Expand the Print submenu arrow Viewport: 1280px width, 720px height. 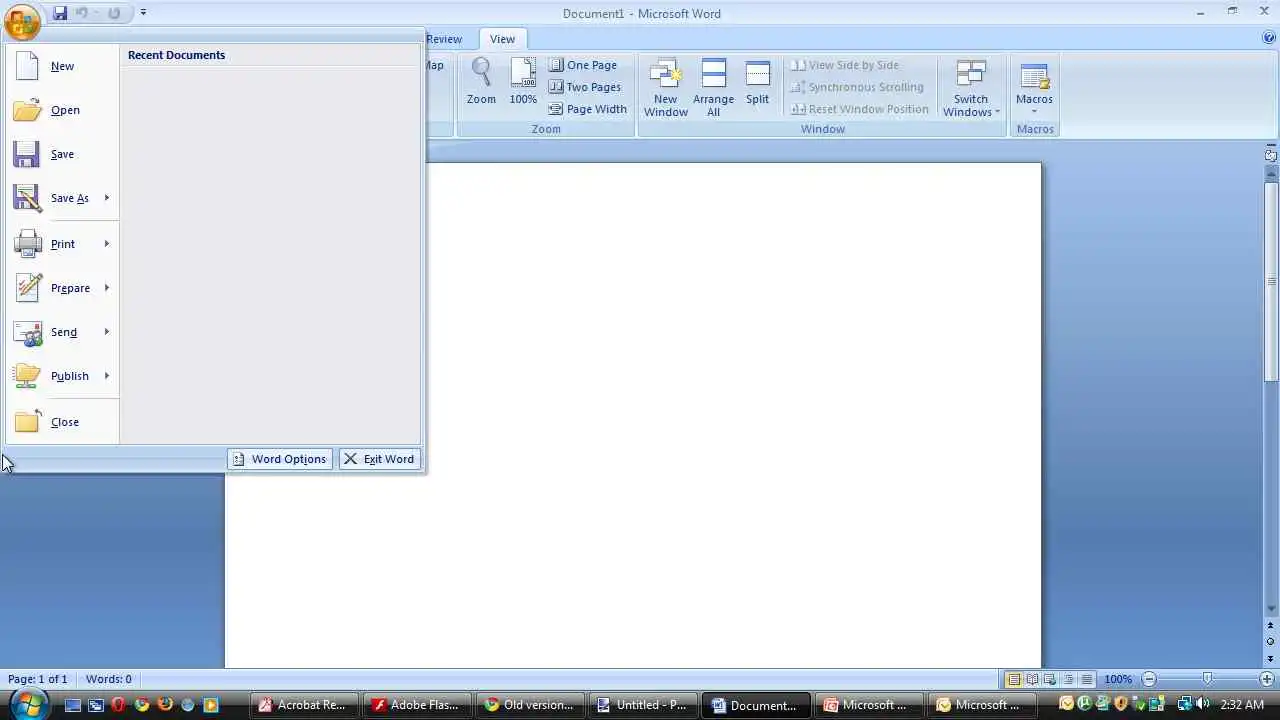click(107, 244)
